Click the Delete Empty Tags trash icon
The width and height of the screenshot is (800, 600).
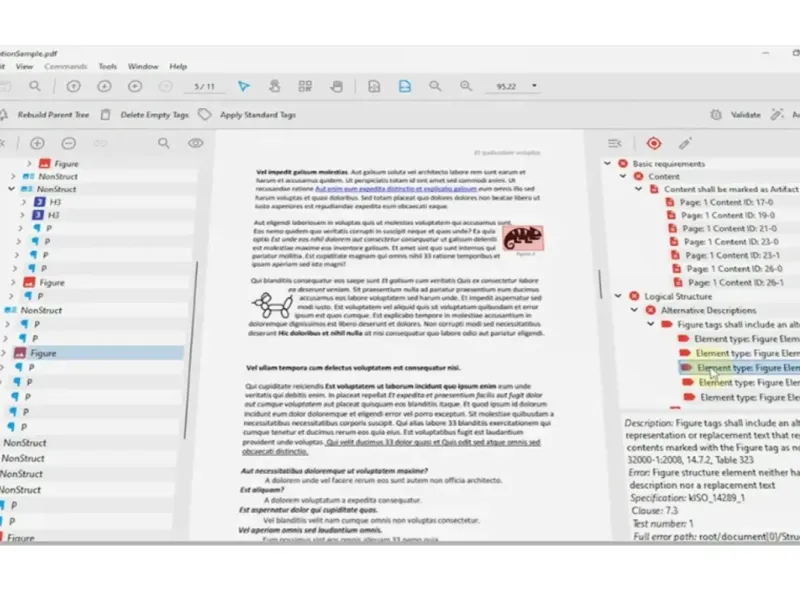(x=105, y=114)
